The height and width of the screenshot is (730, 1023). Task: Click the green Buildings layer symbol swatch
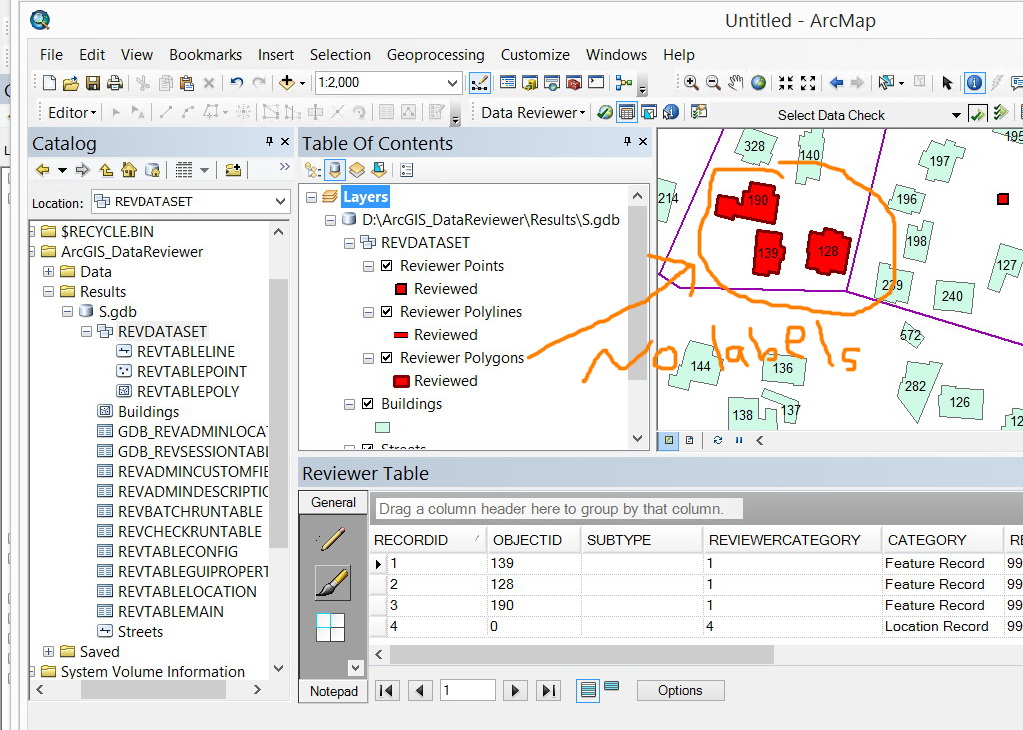pos(383,428)
